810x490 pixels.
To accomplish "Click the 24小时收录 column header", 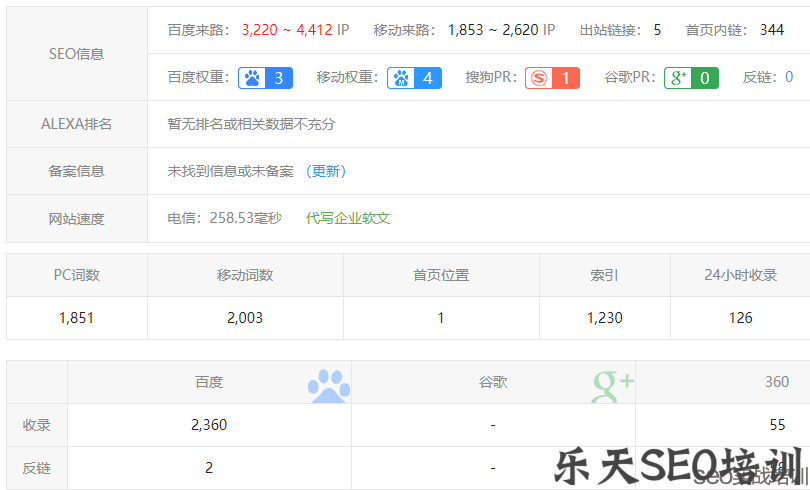I will 740,275.
